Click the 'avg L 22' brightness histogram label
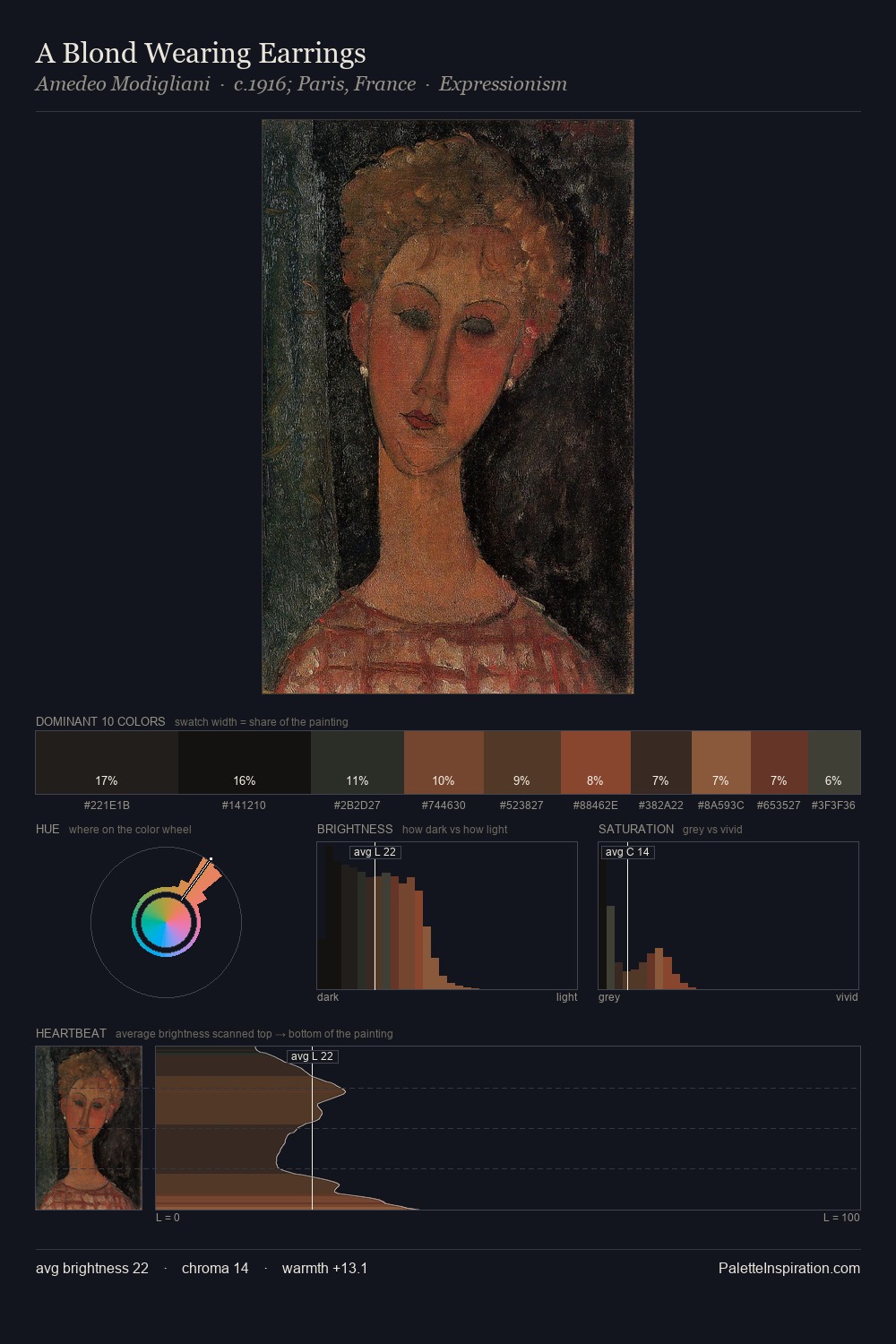 (x=375, y=852)
